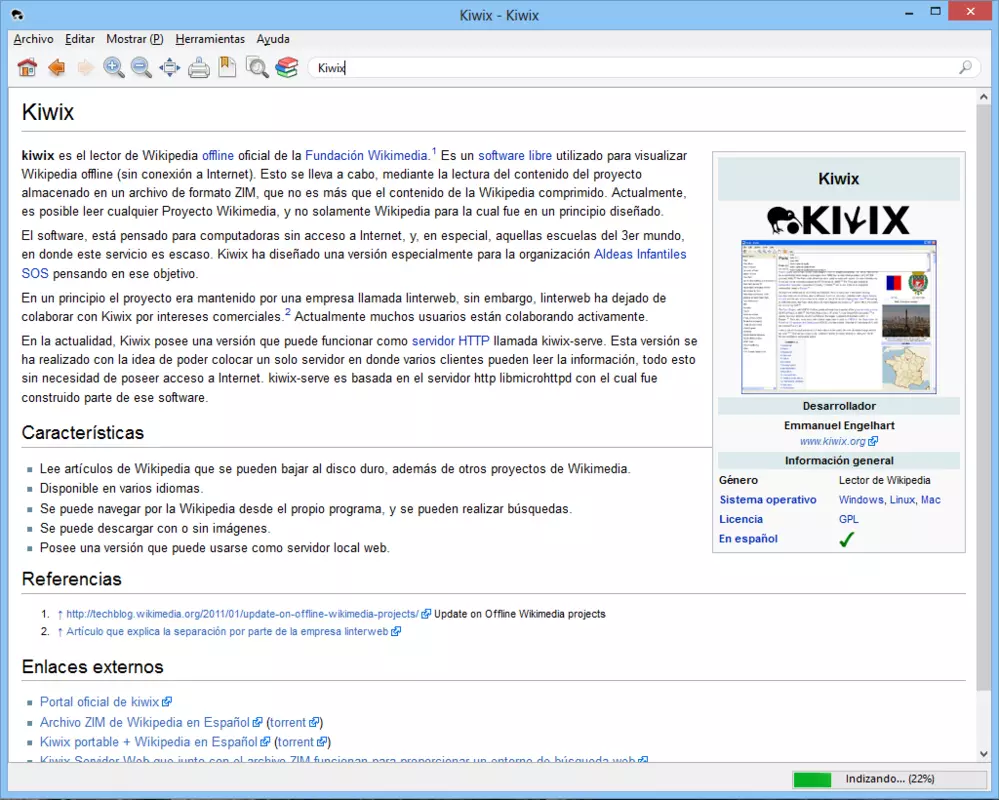This screenshot has width=999, height=800.
Task: Click the 'Referencias' section heading
Action: [x=71, y=579]
